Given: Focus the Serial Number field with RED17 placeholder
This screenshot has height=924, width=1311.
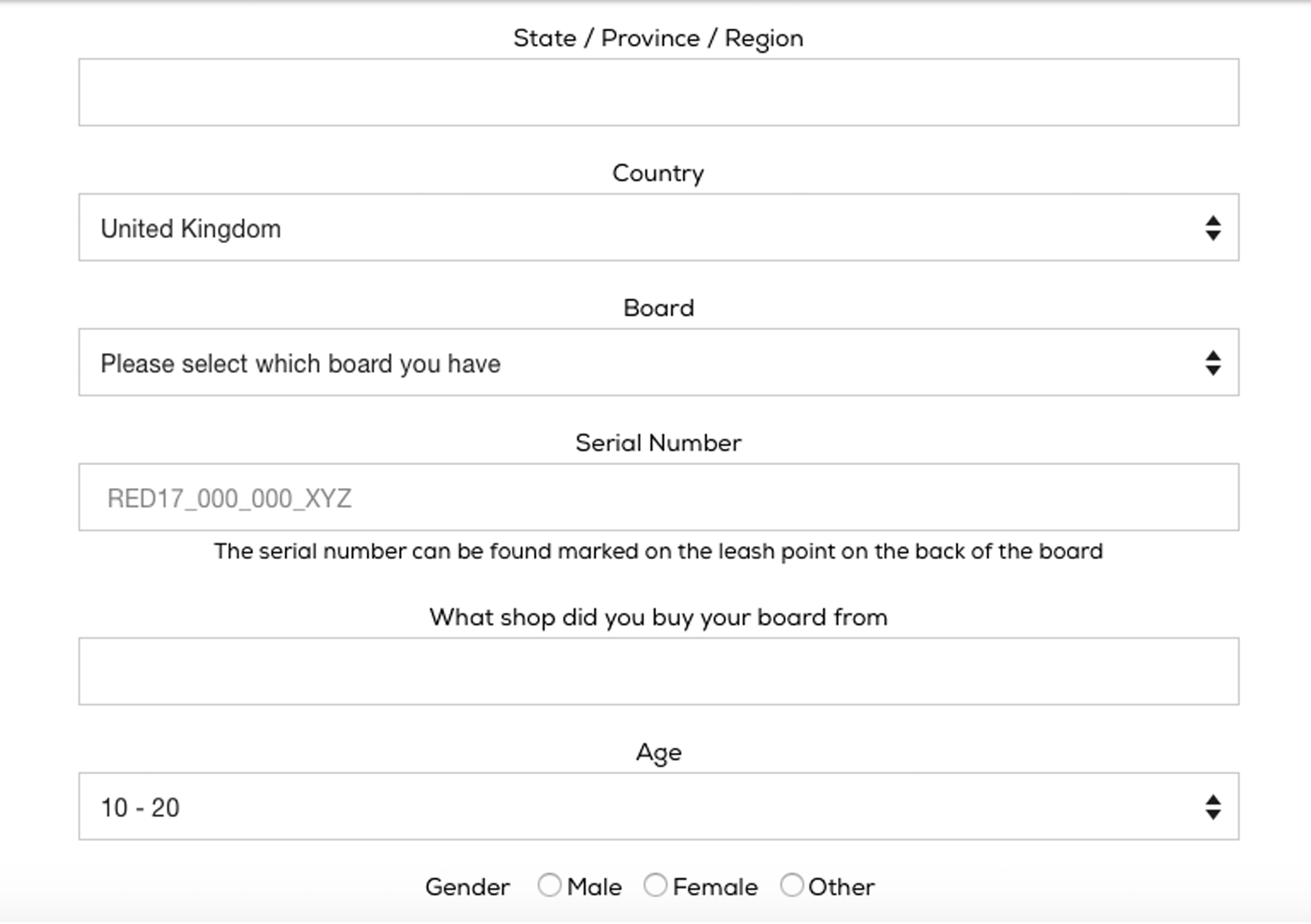Looking at the screenshot, I should pos(658,497).
